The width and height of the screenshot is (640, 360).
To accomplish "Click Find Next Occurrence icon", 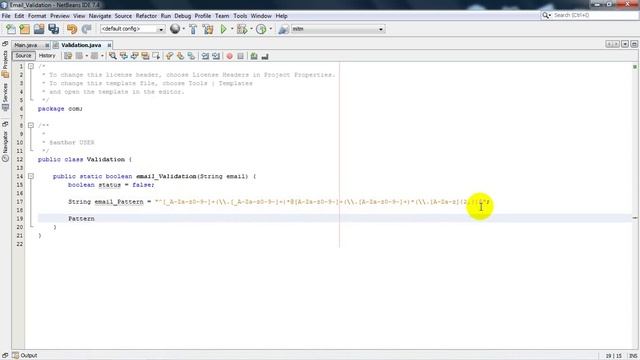I will [134, 56].
